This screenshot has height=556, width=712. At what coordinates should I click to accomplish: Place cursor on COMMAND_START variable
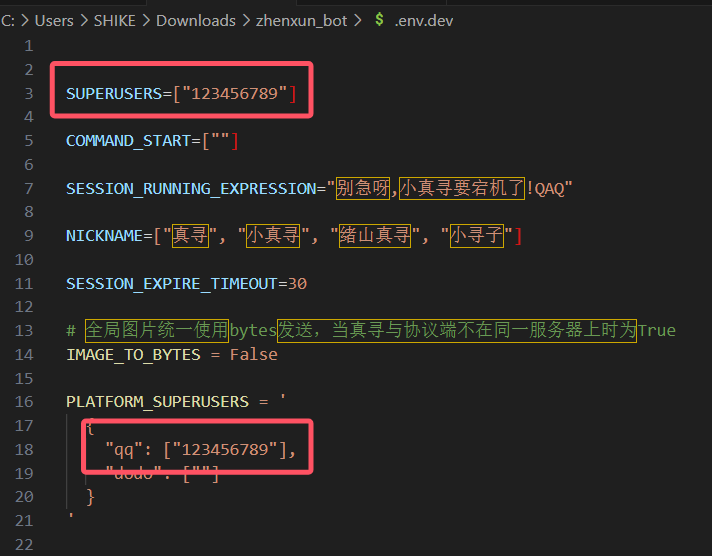(x=128, y=141)
